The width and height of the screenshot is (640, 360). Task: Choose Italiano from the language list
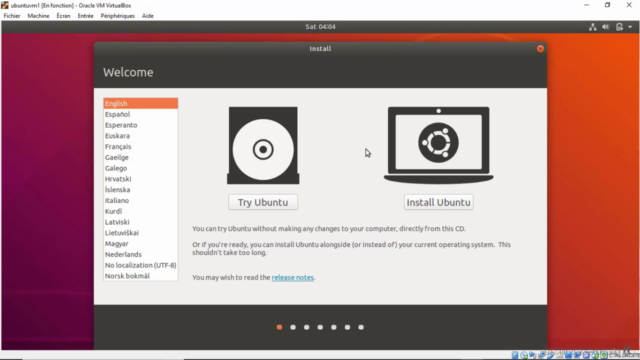point(140,200)
